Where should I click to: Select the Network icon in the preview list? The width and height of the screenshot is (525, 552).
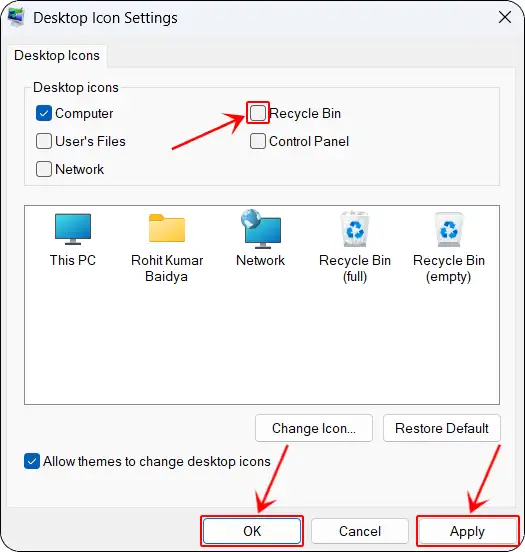coord(261,229)
